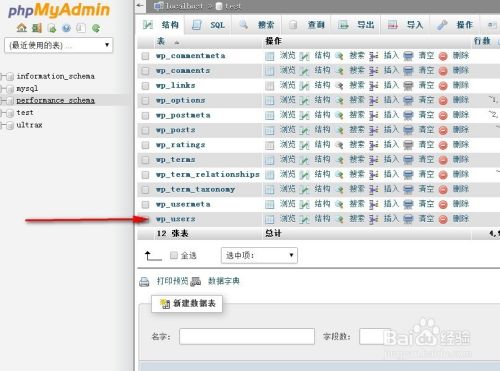Screen dimensions: 500x371
Task: Tick the wp_posts checkbox
Action: [145, 130]
